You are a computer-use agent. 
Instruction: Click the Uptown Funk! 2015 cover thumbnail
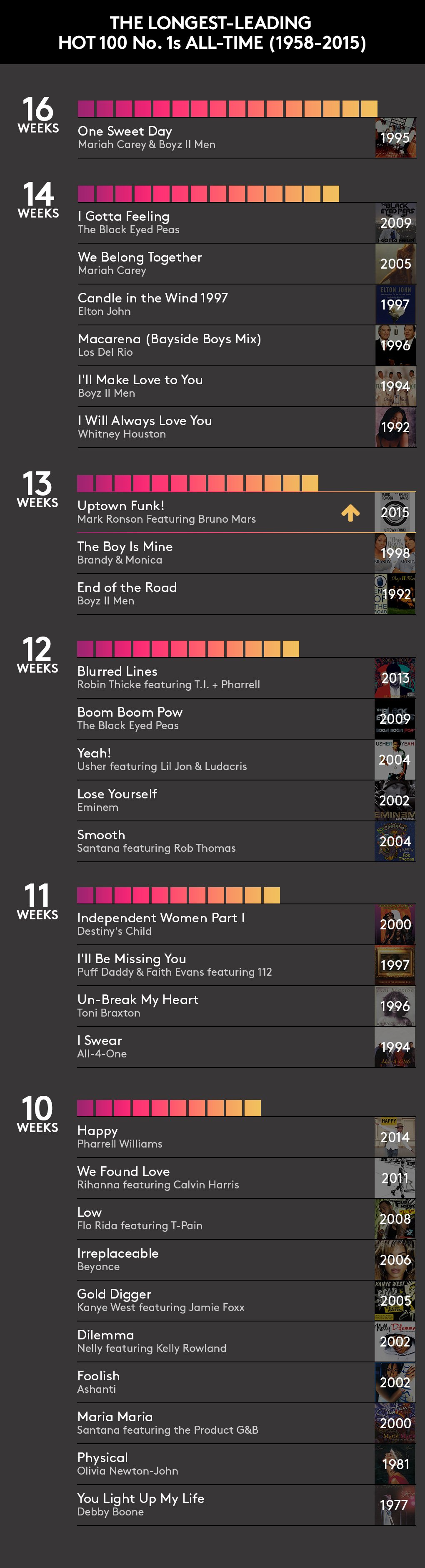click(395, 513)
